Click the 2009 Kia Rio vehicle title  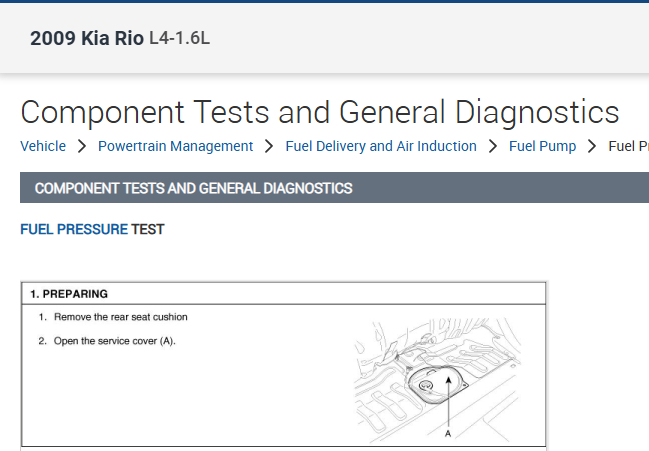point(87,39)
